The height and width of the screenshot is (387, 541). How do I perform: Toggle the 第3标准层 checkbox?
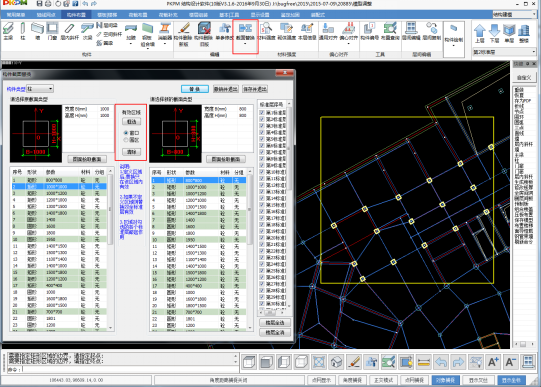pos(262,126)
